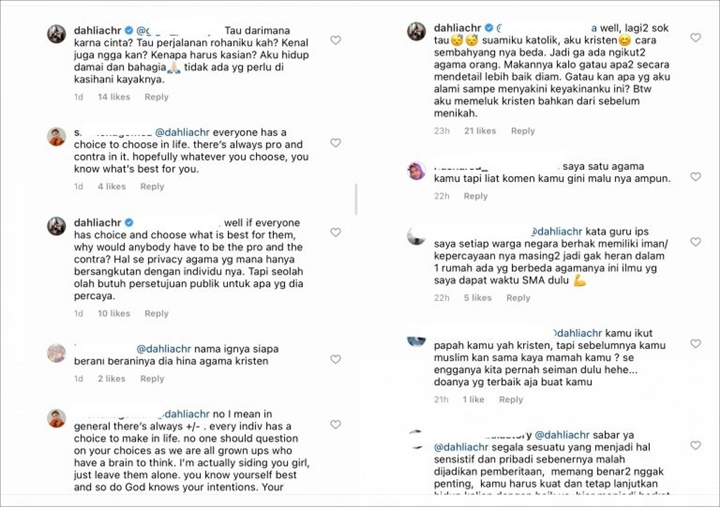Open commenter avatar beside "saya satu agama"
Screen dimensions: 720x507
click(417, 170)
